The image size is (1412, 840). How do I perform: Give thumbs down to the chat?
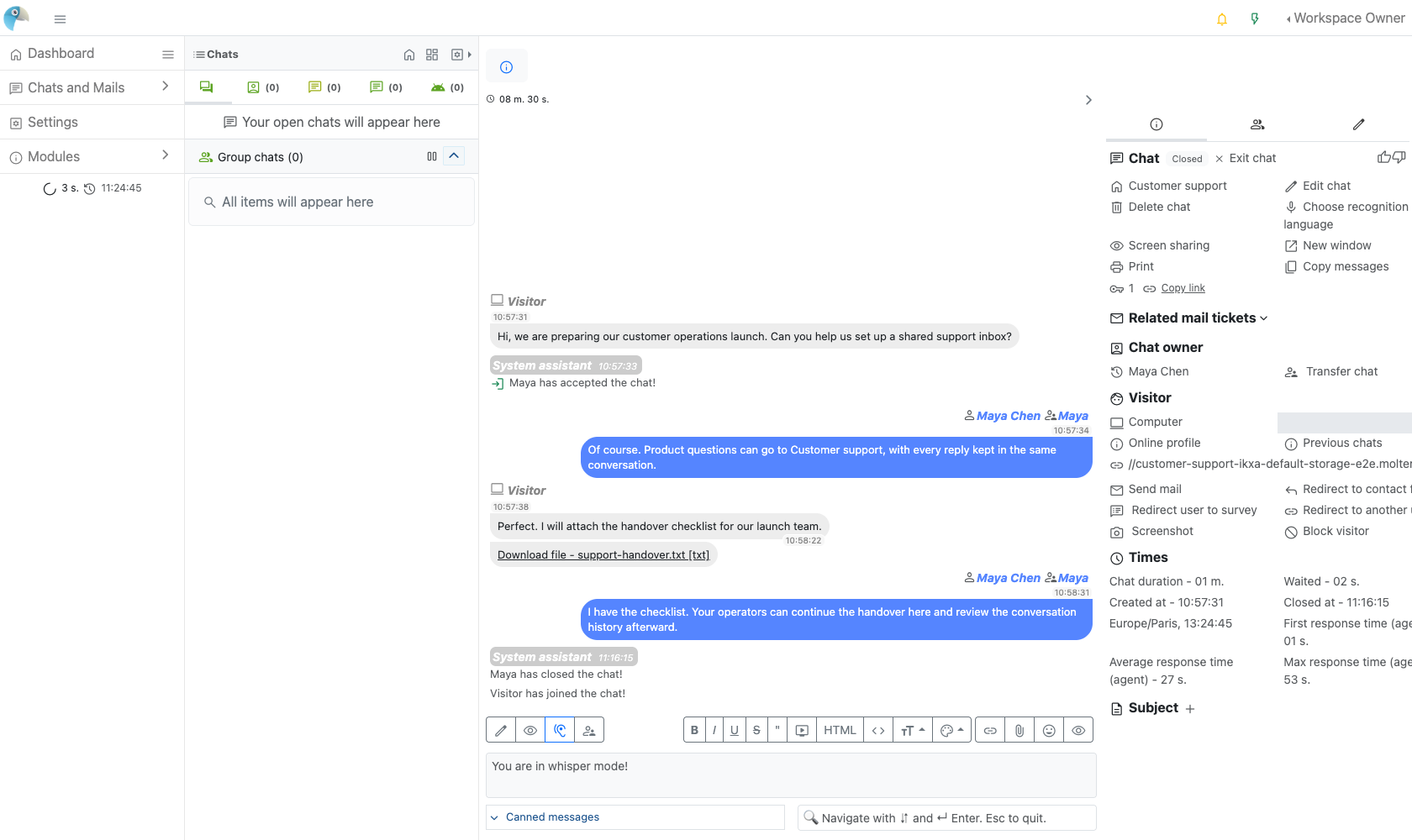[x=1399, y=157]
